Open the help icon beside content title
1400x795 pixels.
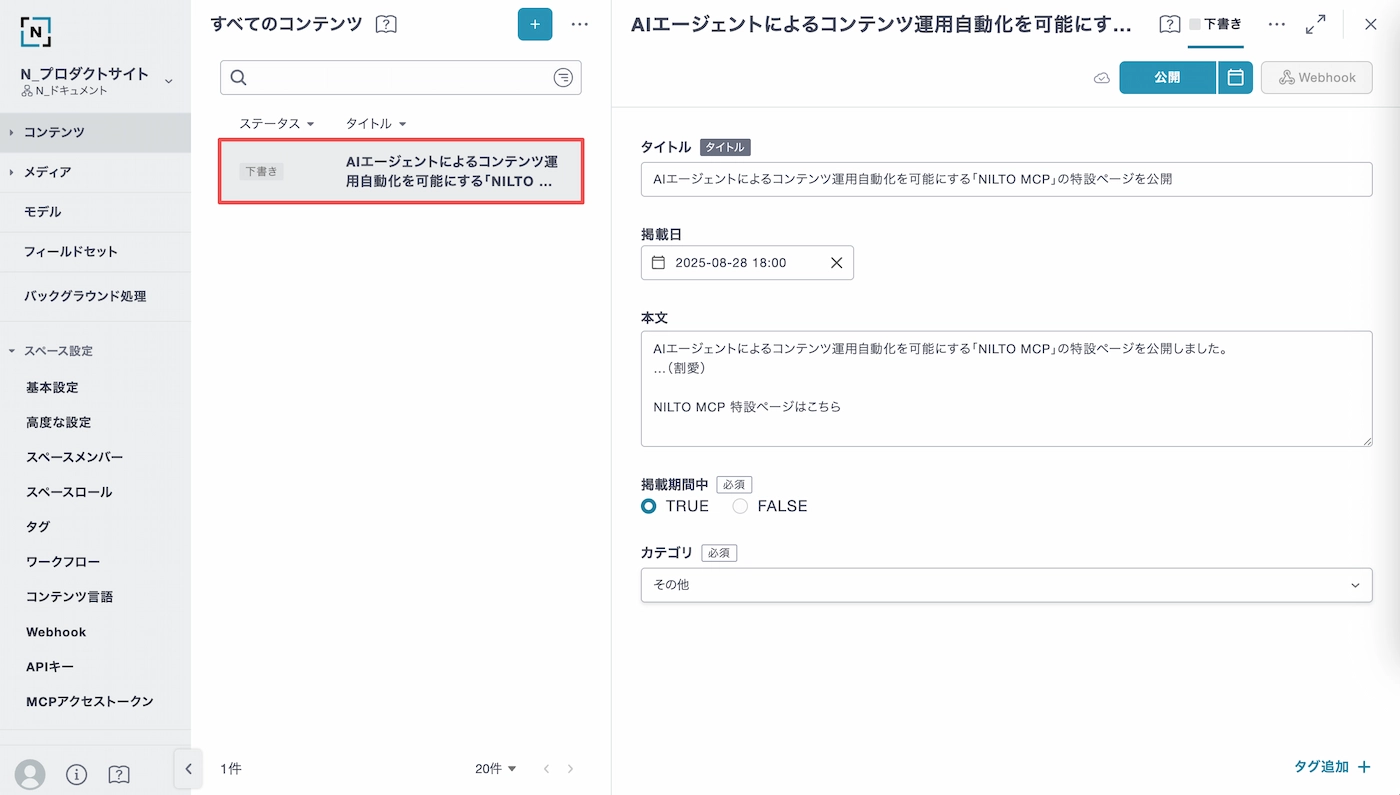pos(1170,24)
